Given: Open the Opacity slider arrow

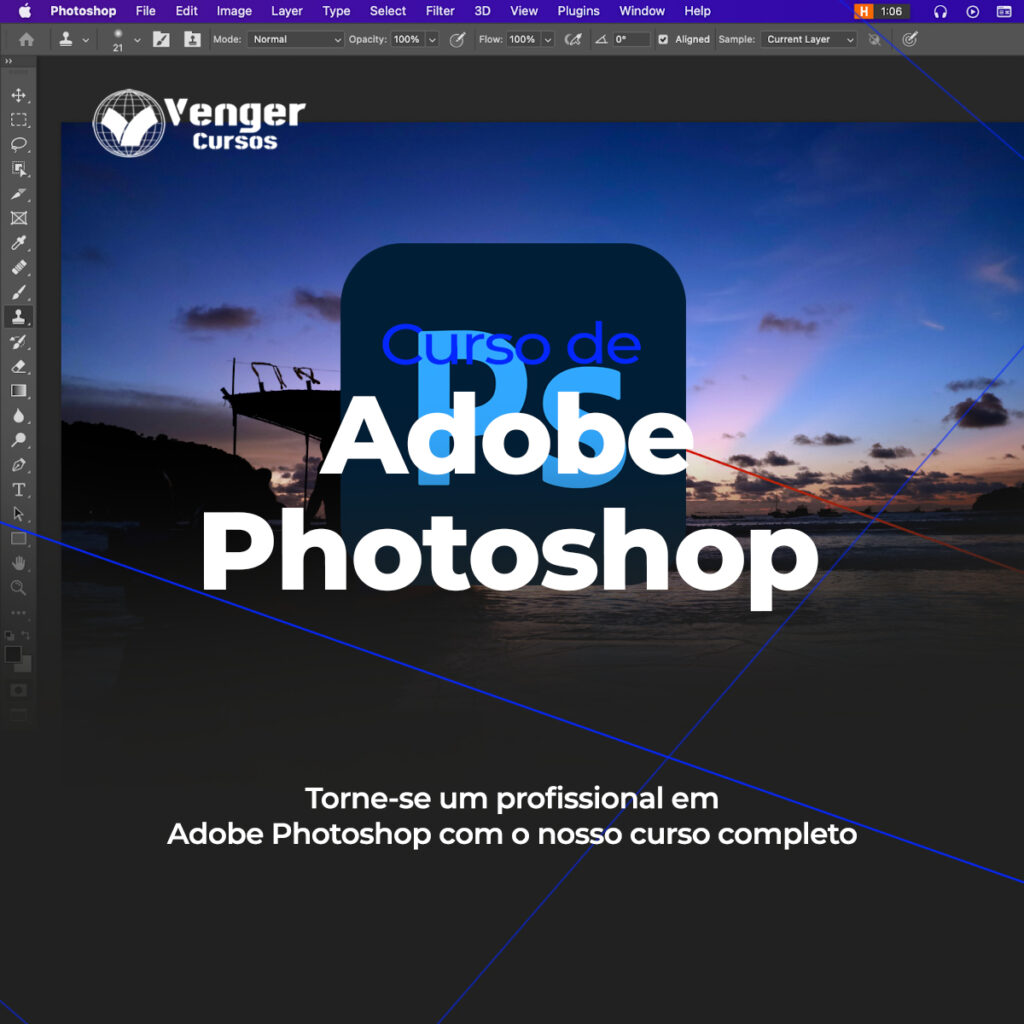Looking at the screenshot, I should 432,40.
